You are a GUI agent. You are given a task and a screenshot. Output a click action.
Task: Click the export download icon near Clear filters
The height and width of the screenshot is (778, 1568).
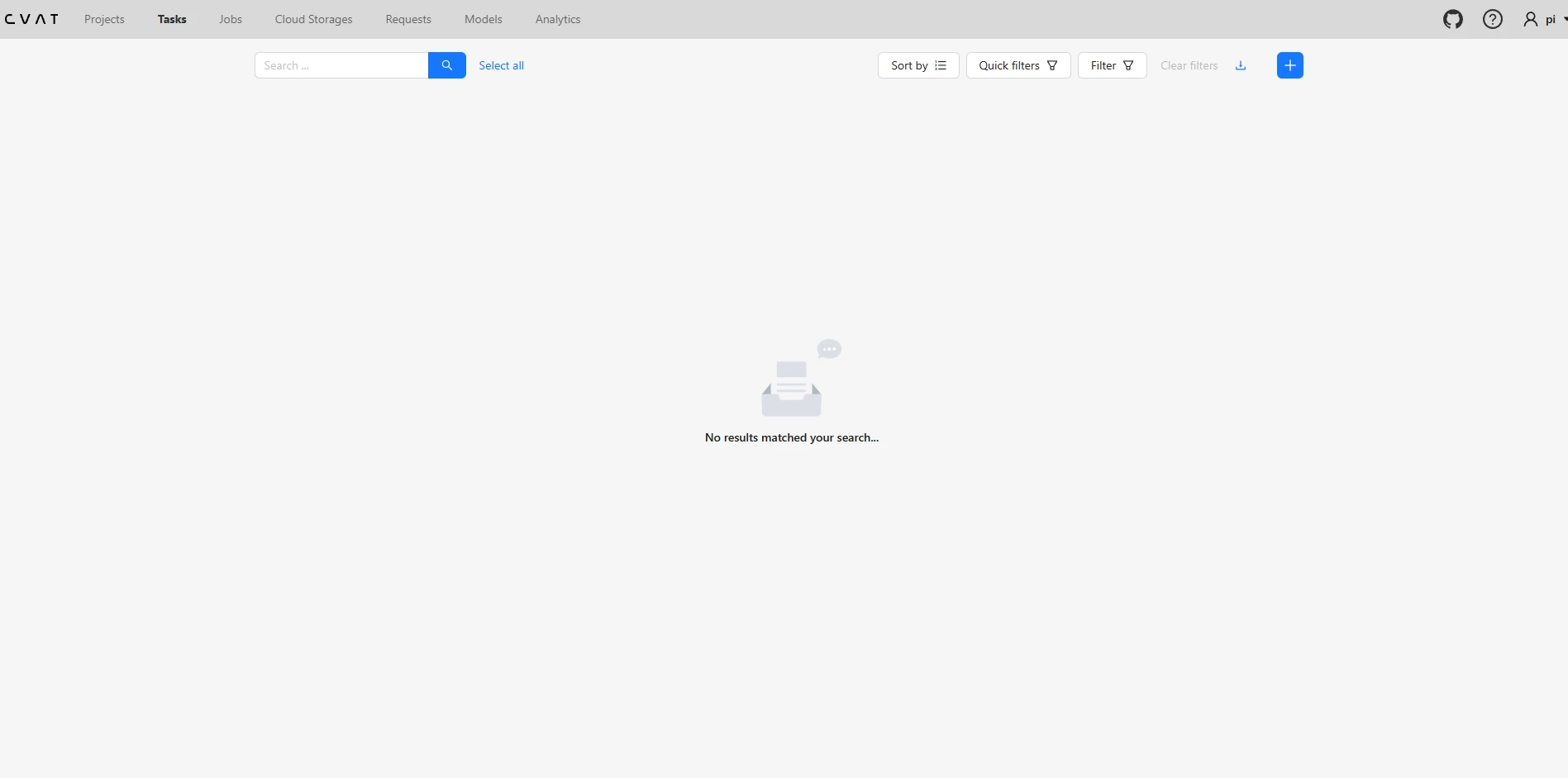click(x=1241, y=65)
